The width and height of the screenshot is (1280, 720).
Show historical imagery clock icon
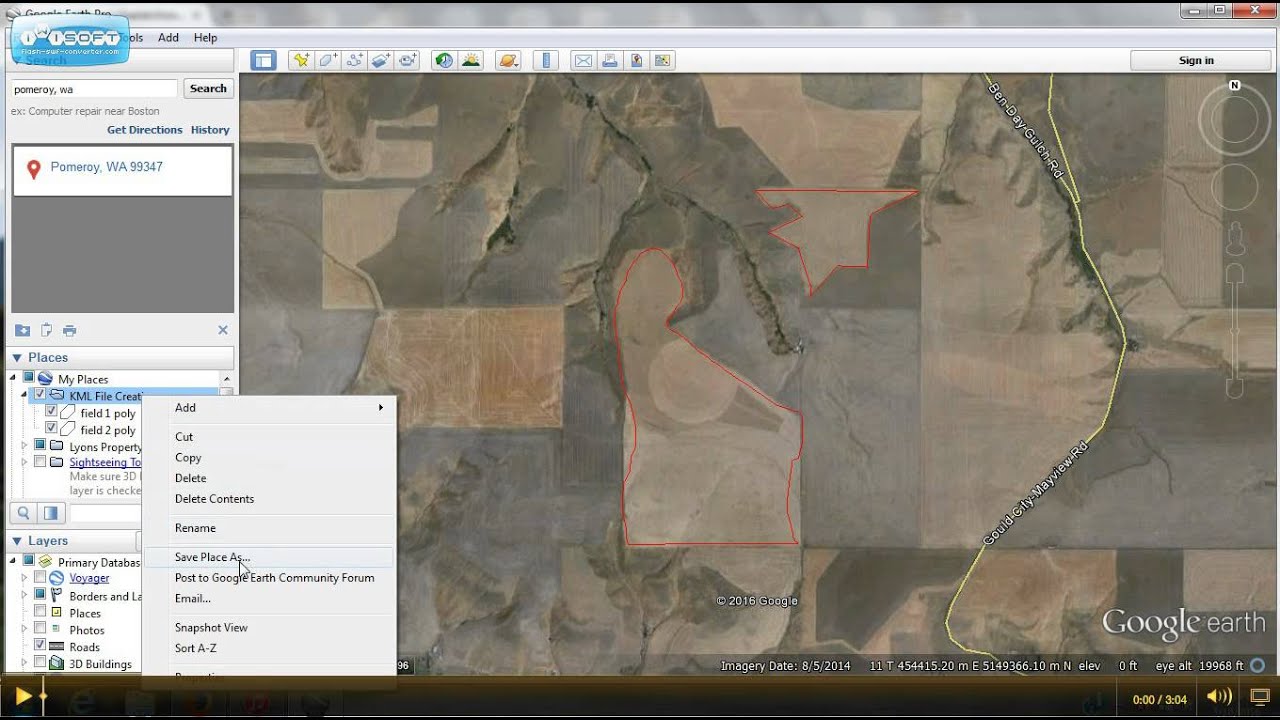click(x=443, y=60)
